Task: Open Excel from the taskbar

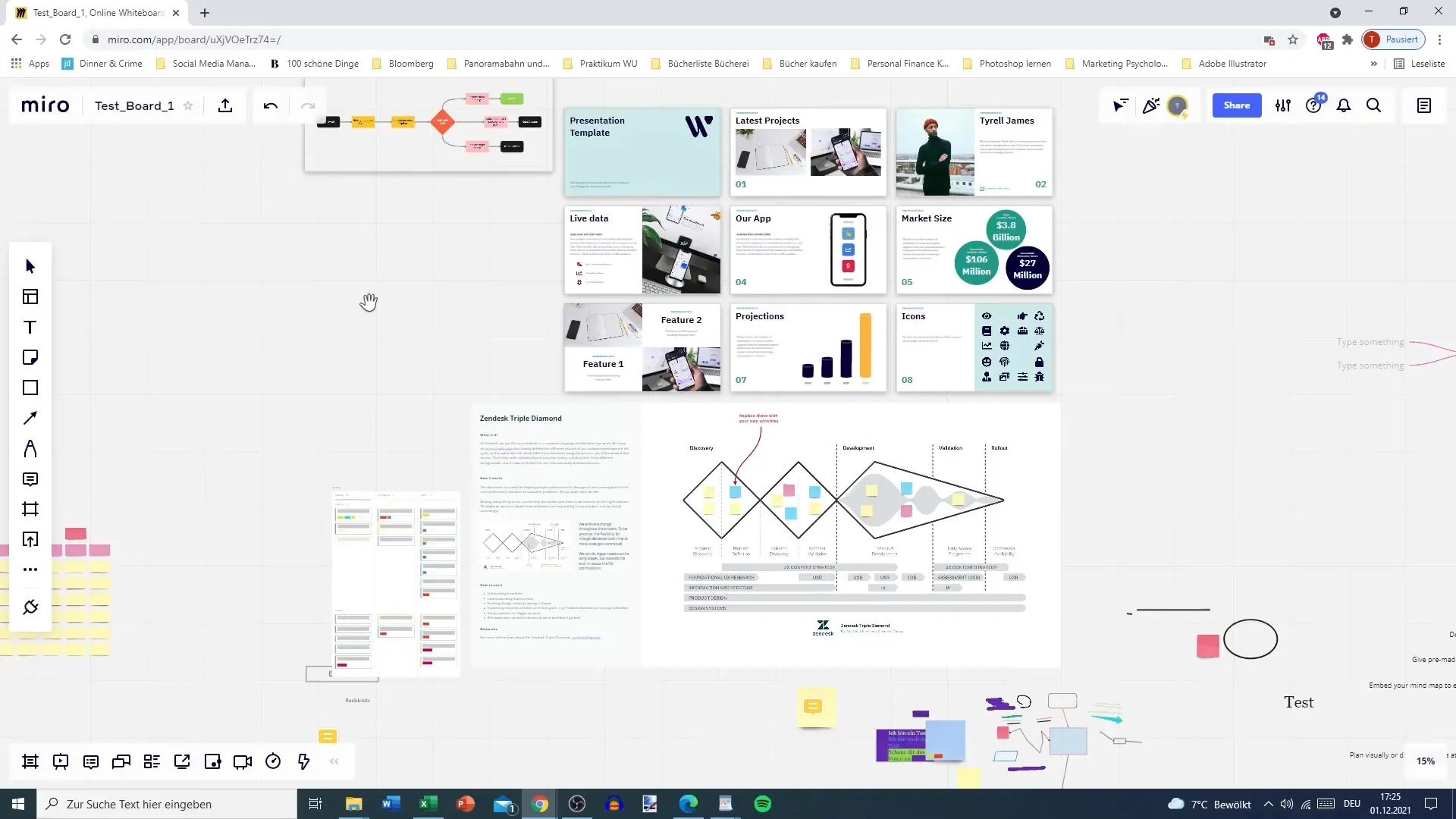Action: coord(428,804)
